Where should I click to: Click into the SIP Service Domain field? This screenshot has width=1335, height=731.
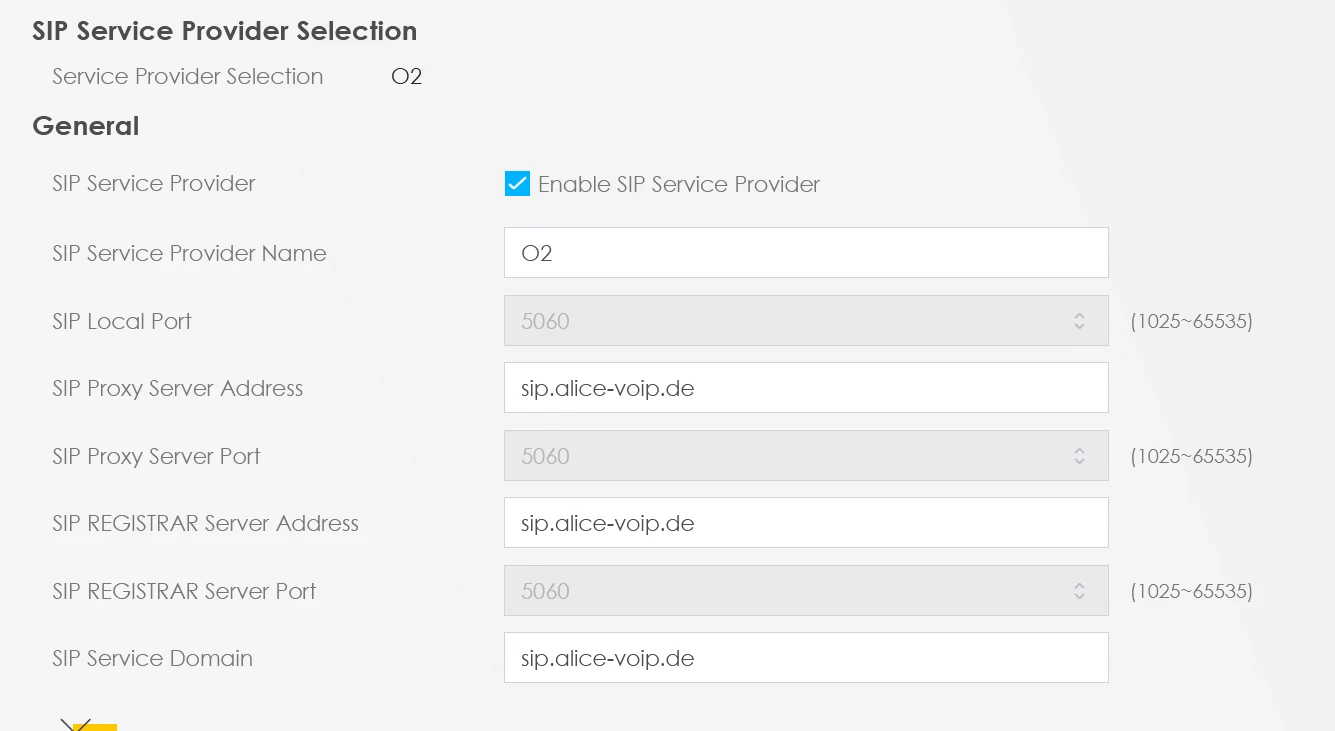coord(805,658)
